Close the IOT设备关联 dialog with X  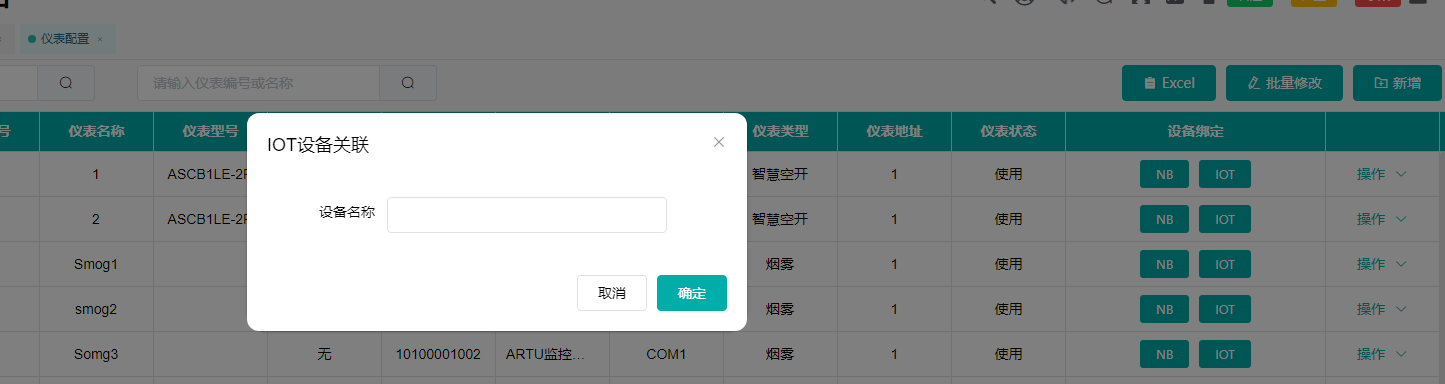tap(718, 142)
